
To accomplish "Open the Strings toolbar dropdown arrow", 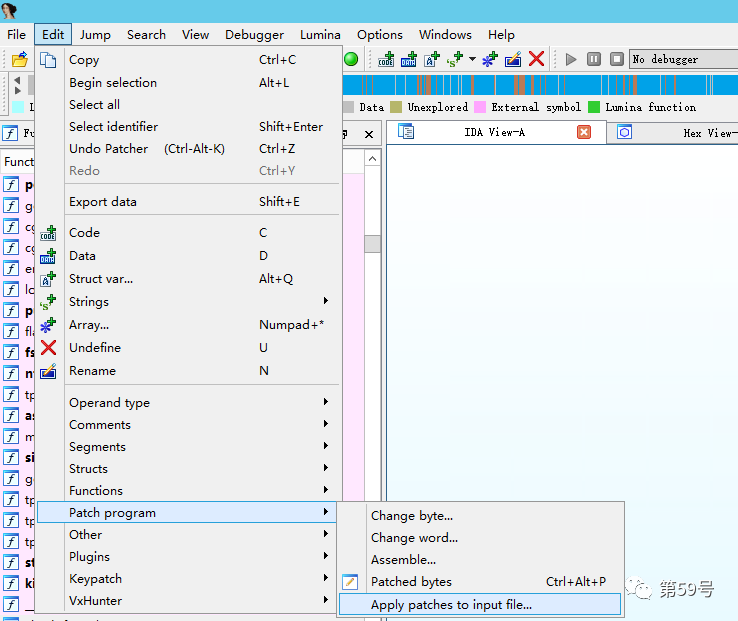I will [472, 59].
